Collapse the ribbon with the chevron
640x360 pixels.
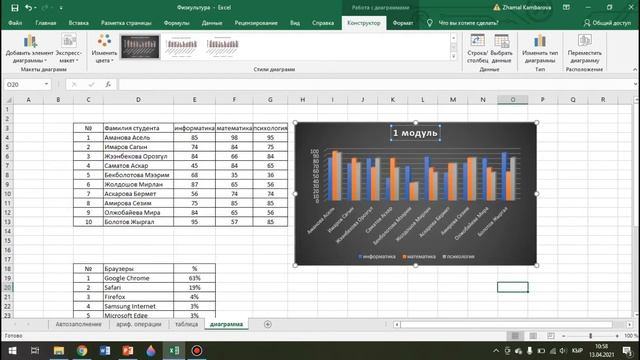635,70
